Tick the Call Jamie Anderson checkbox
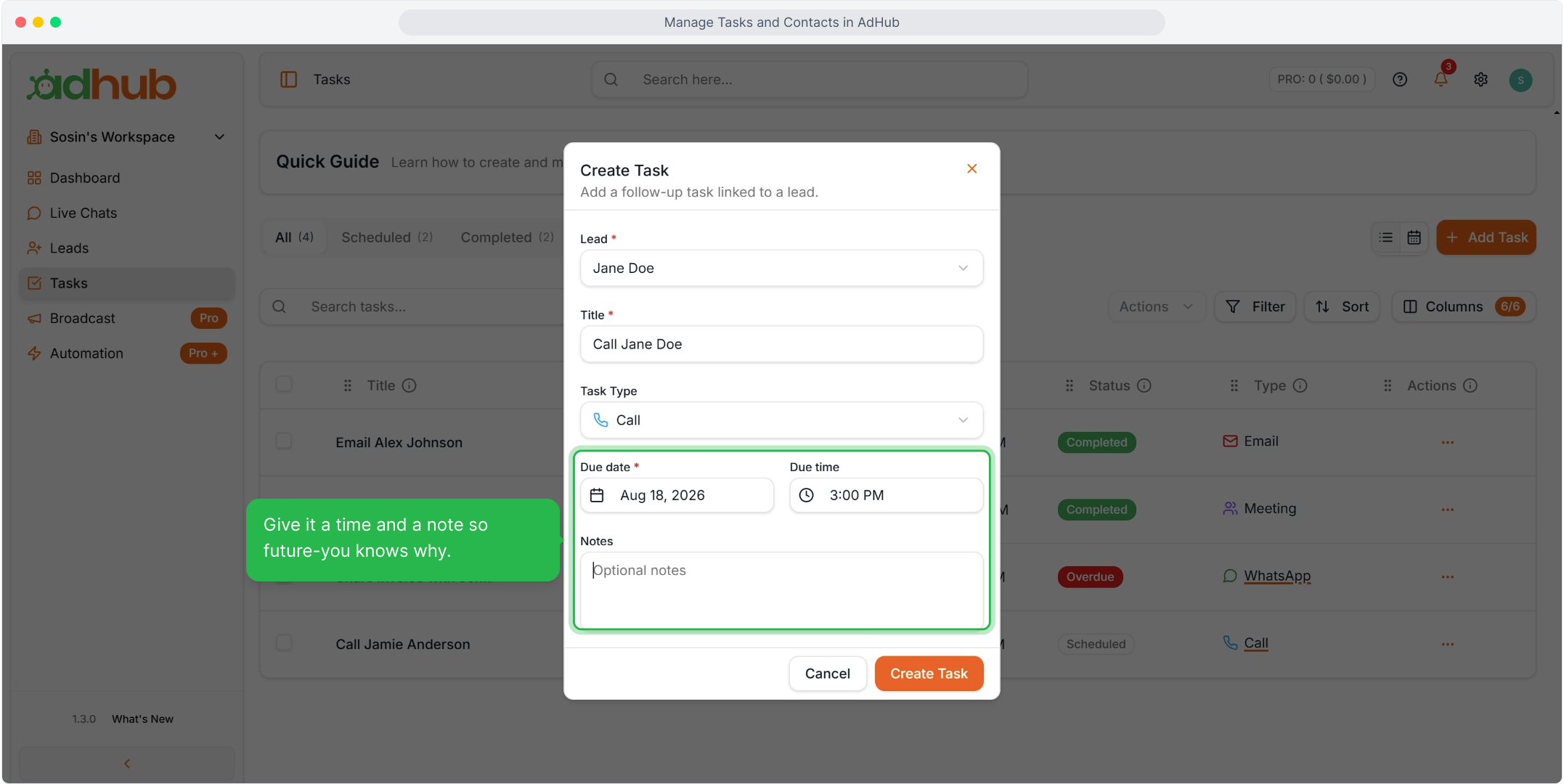This screenshot has width=1564, height=784. [284, 643]
